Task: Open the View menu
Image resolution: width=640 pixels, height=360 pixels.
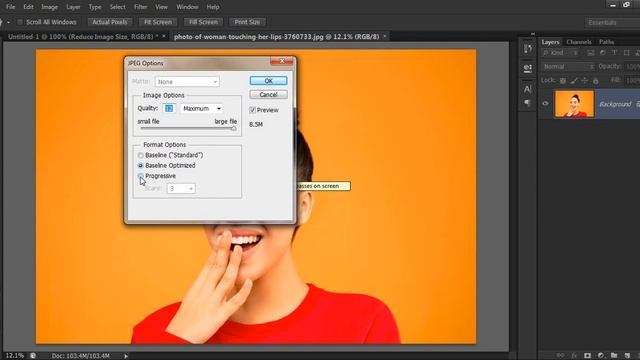Action: tap(161, 7)
